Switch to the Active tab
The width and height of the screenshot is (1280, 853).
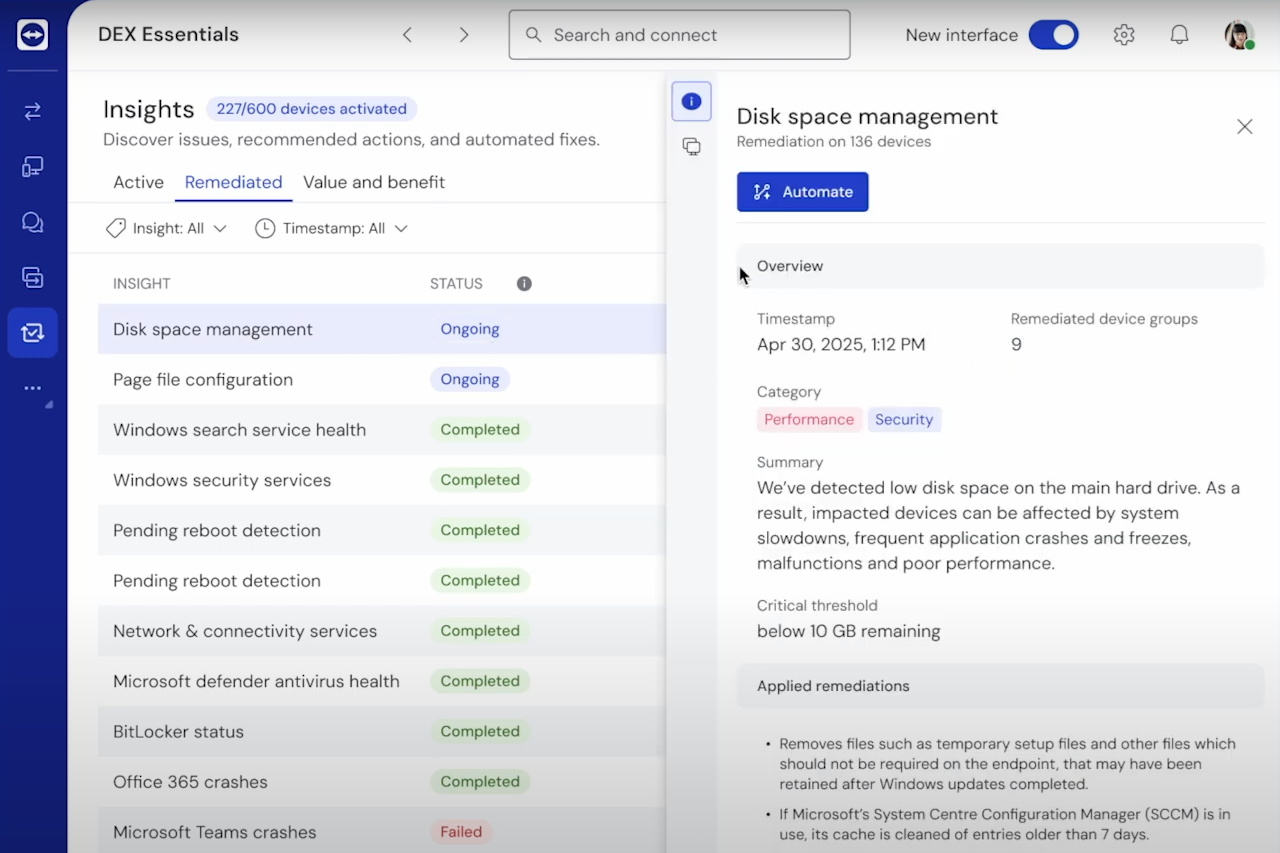coord(138,182)
